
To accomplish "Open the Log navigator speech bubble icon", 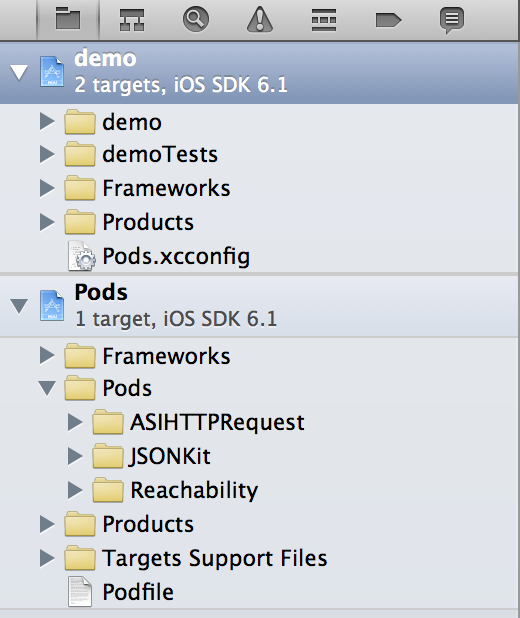I will [x=452, y=20].
